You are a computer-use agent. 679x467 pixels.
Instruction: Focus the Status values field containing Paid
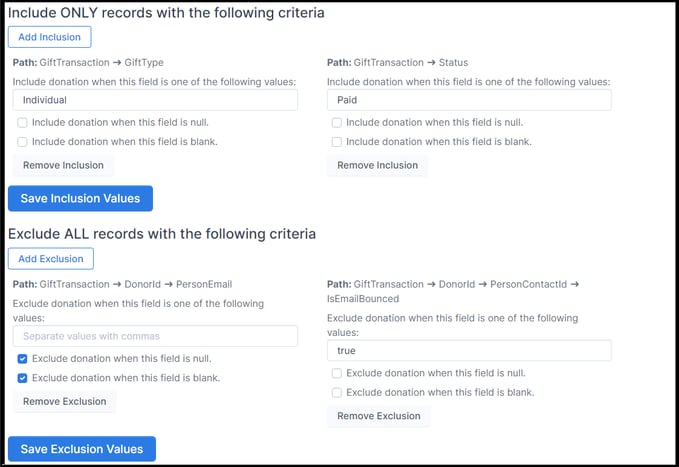pos(469,100)
